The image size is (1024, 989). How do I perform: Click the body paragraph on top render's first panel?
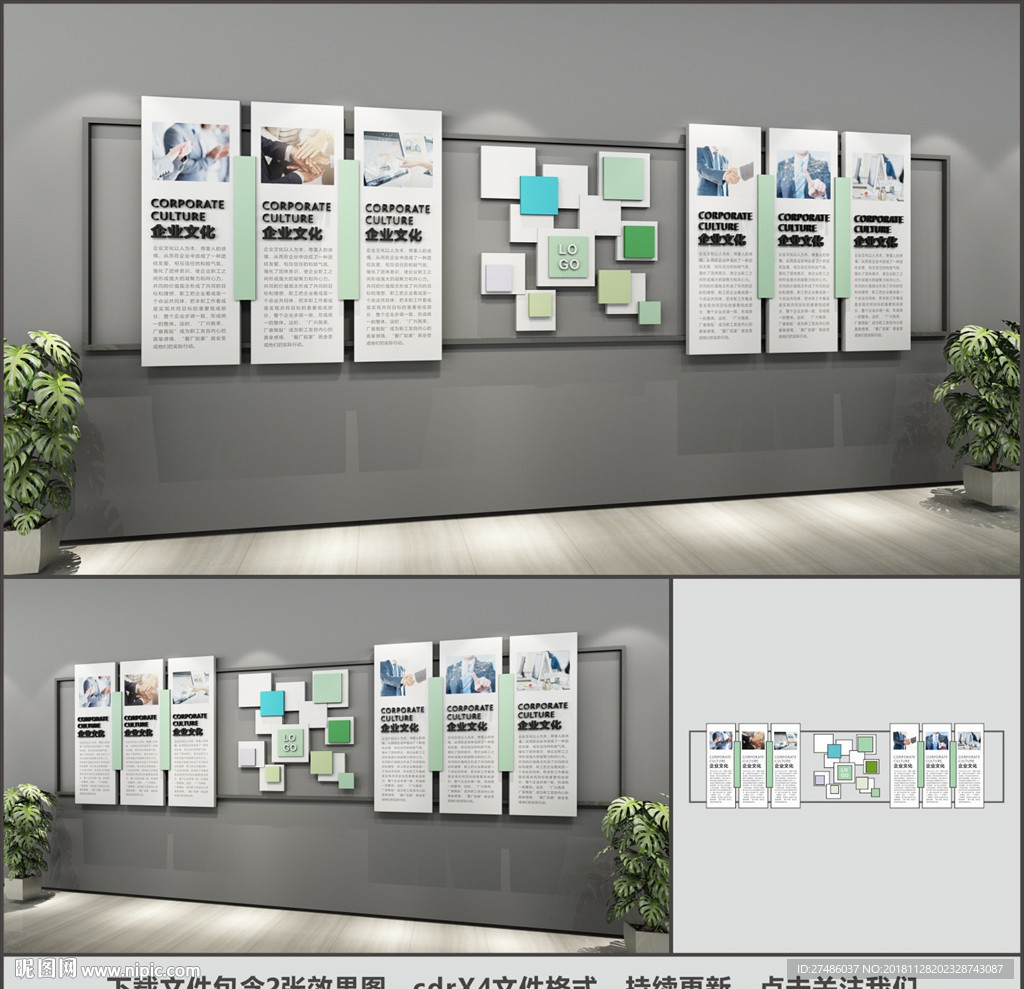(189, 297)
